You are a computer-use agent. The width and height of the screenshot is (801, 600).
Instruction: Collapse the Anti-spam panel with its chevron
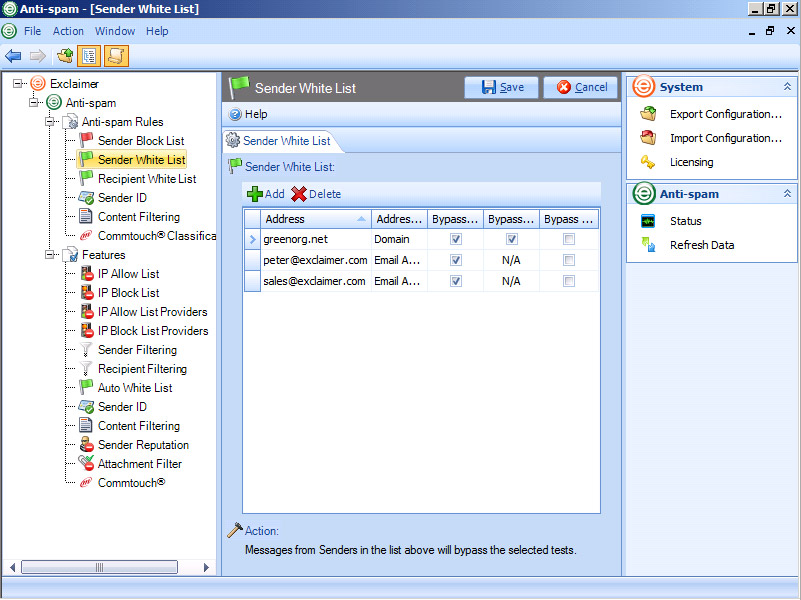[x=787, y=194]
